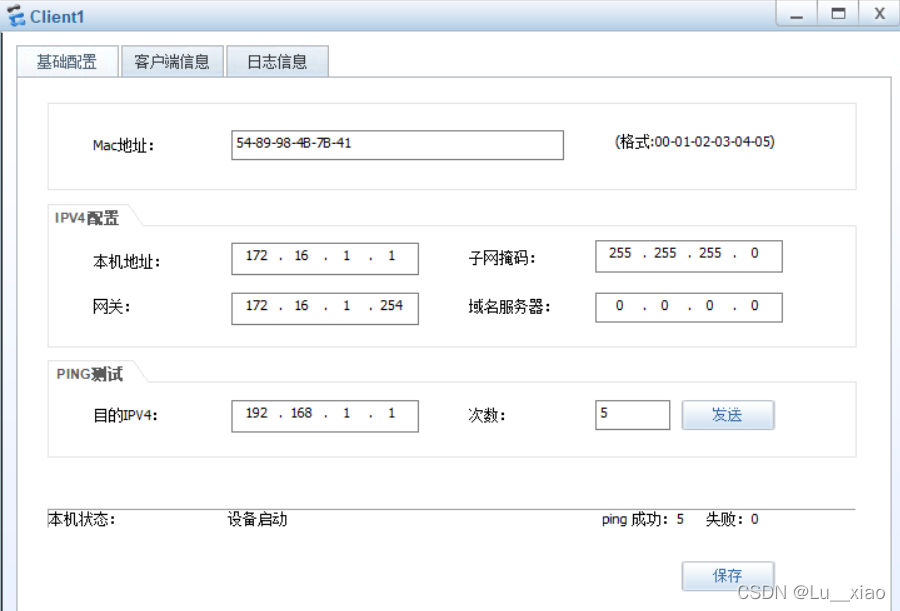The image size is (900, 611).
Task: Click the Client1 app icon in title bar
Action: click(x=16, y=16)
